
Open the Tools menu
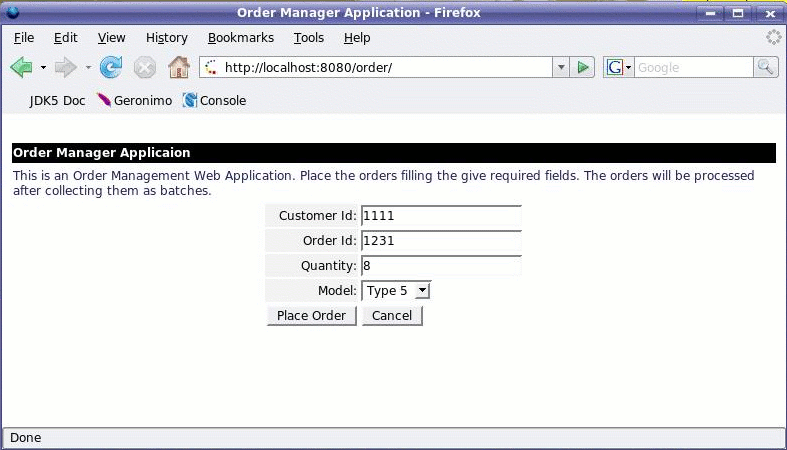[x=309, y=38]
